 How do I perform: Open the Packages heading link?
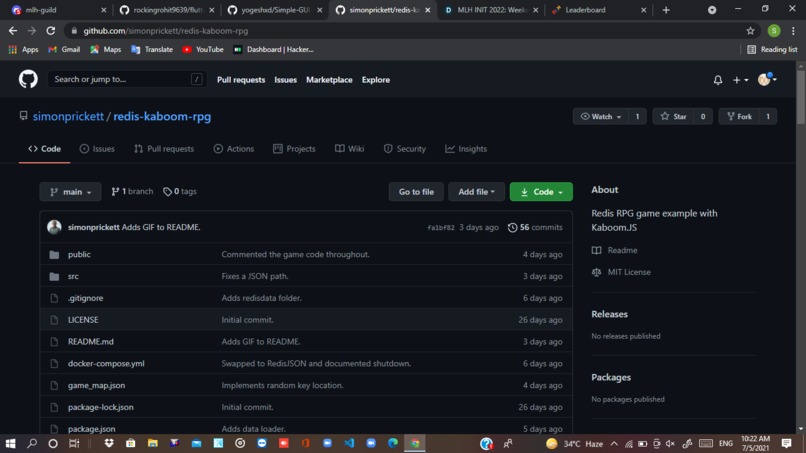click(611, 377)
